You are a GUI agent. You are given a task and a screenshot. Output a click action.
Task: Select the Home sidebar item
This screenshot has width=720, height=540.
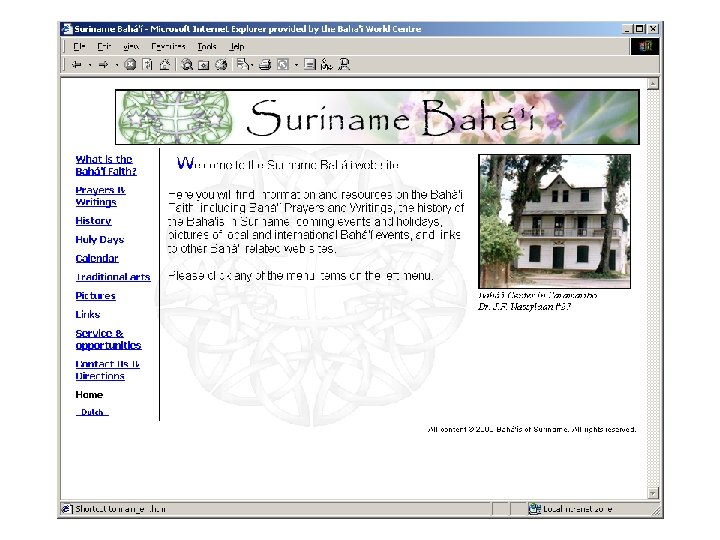click(x=89, y=395)
